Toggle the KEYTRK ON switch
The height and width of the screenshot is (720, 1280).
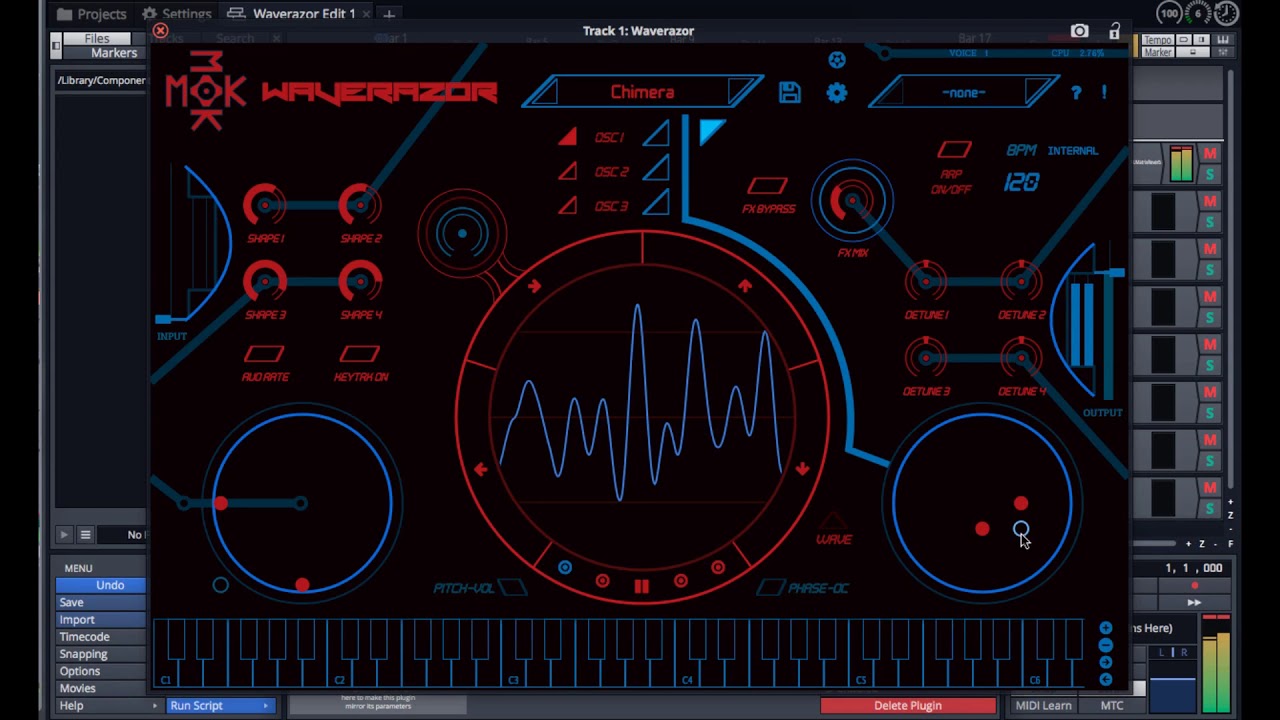[x=359, y=354]
